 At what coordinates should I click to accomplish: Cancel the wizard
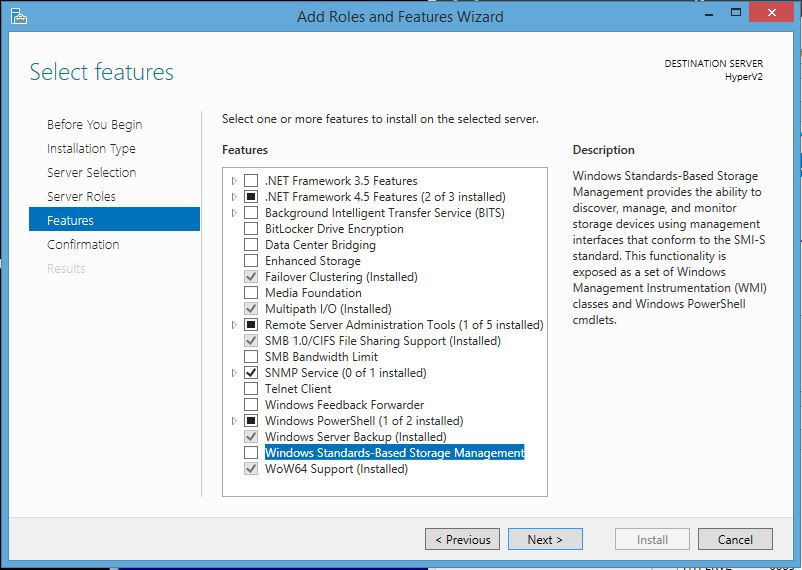[x=735, y=540]
